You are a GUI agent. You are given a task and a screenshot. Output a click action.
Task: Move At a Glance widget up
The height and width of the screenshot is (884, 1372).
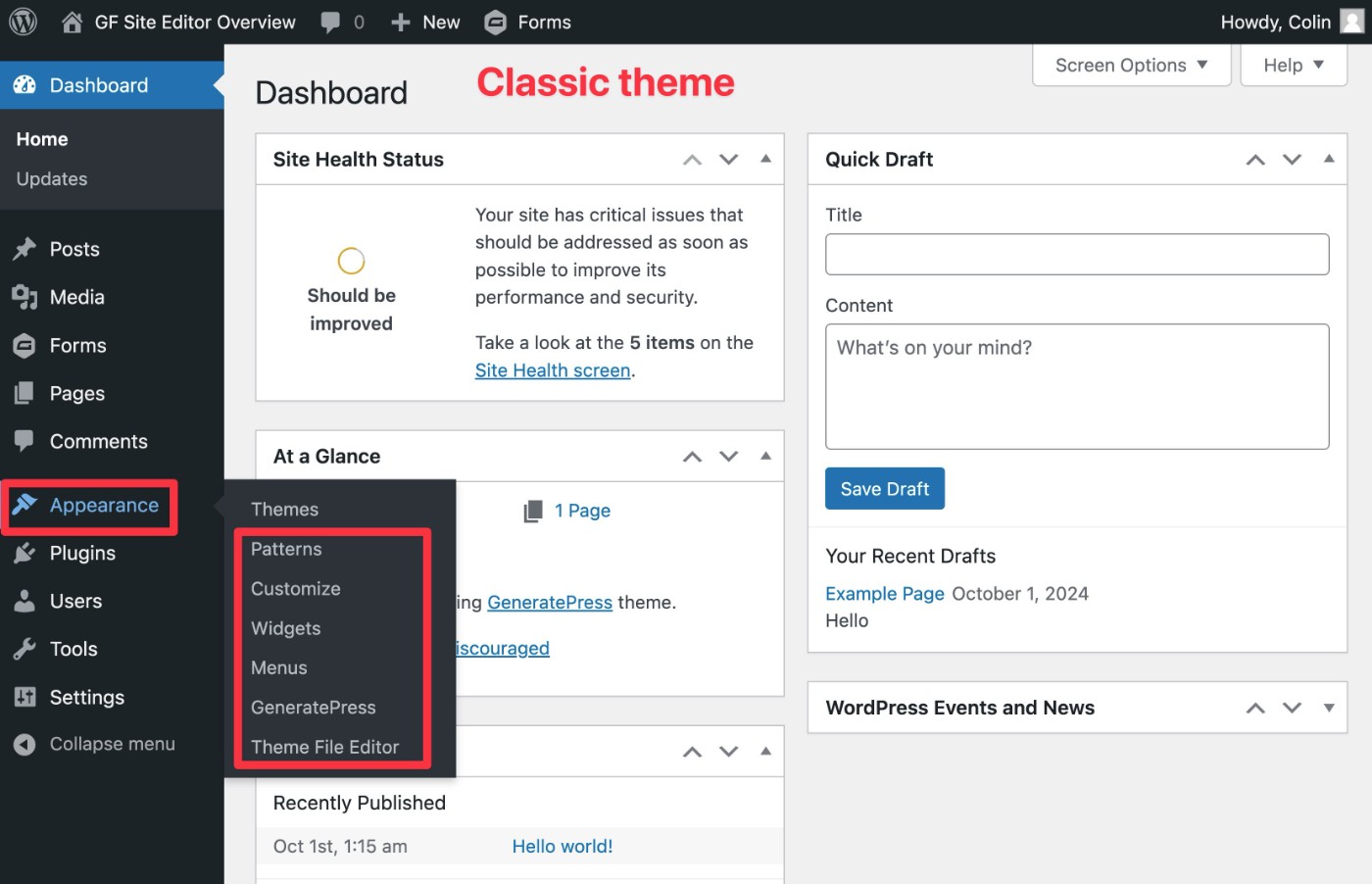pyautogui.click(x=692, y=457)
